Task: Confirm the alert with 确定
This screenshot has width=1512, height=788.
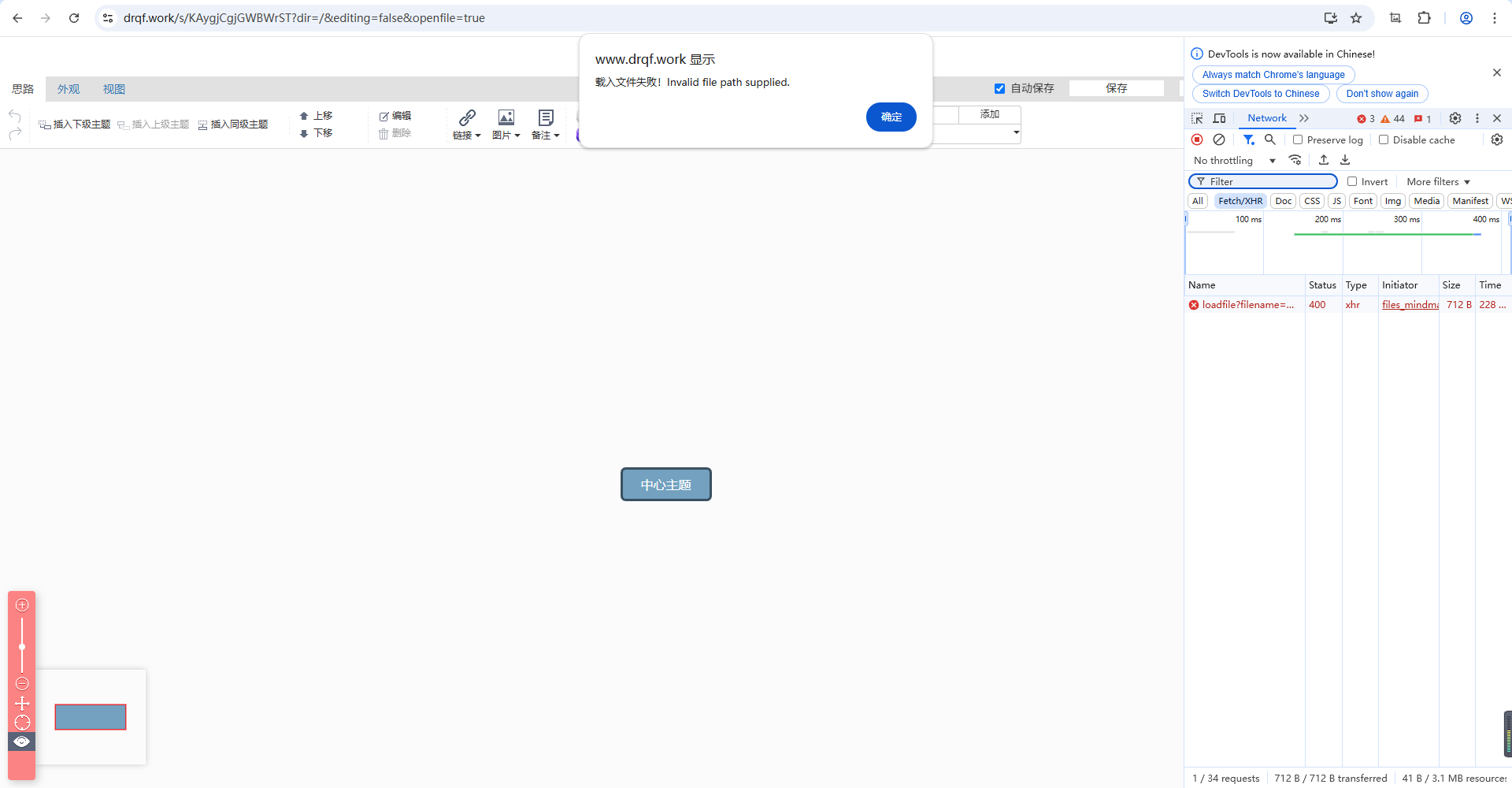Action: coord(891,117)
